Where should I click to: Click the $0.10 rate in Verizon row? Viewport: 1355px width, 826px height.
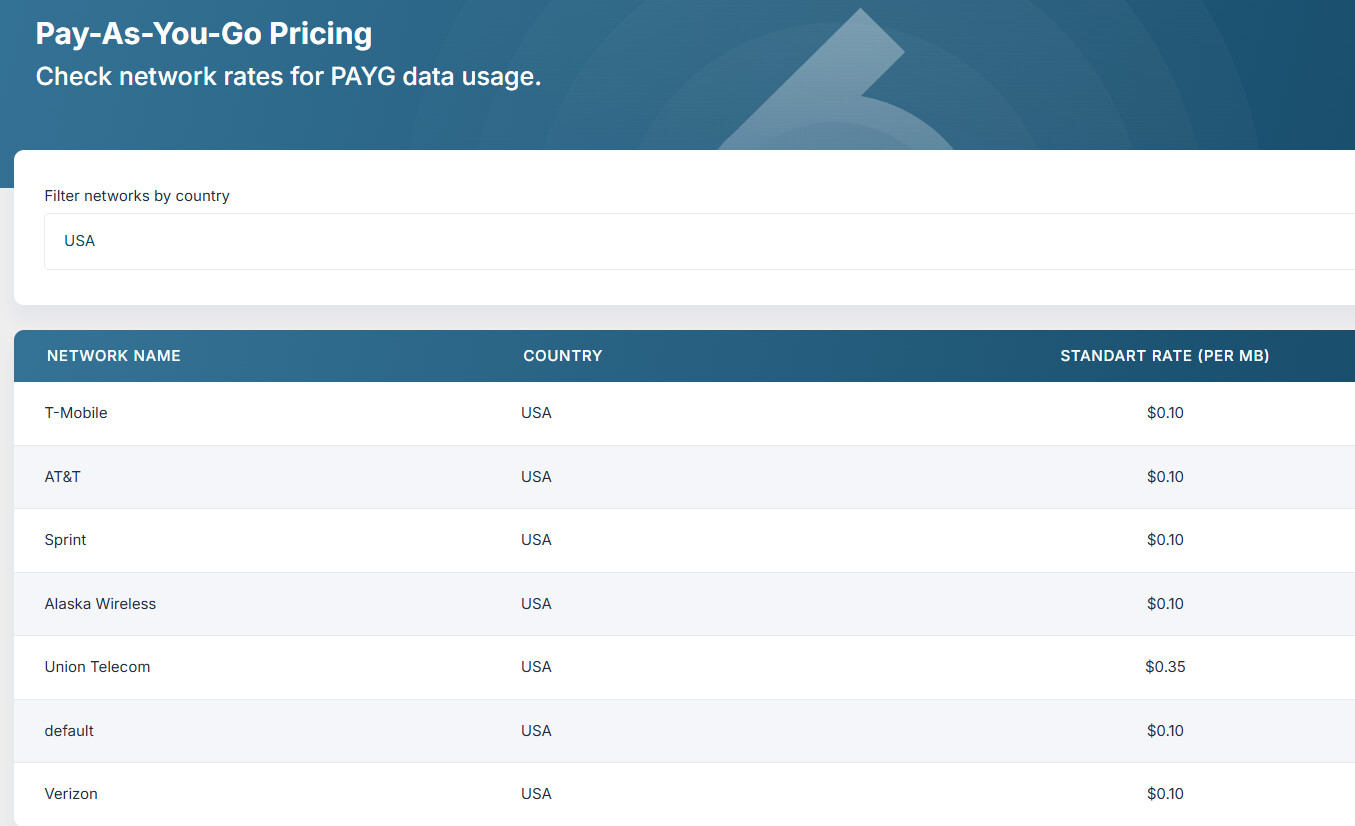1165,794
